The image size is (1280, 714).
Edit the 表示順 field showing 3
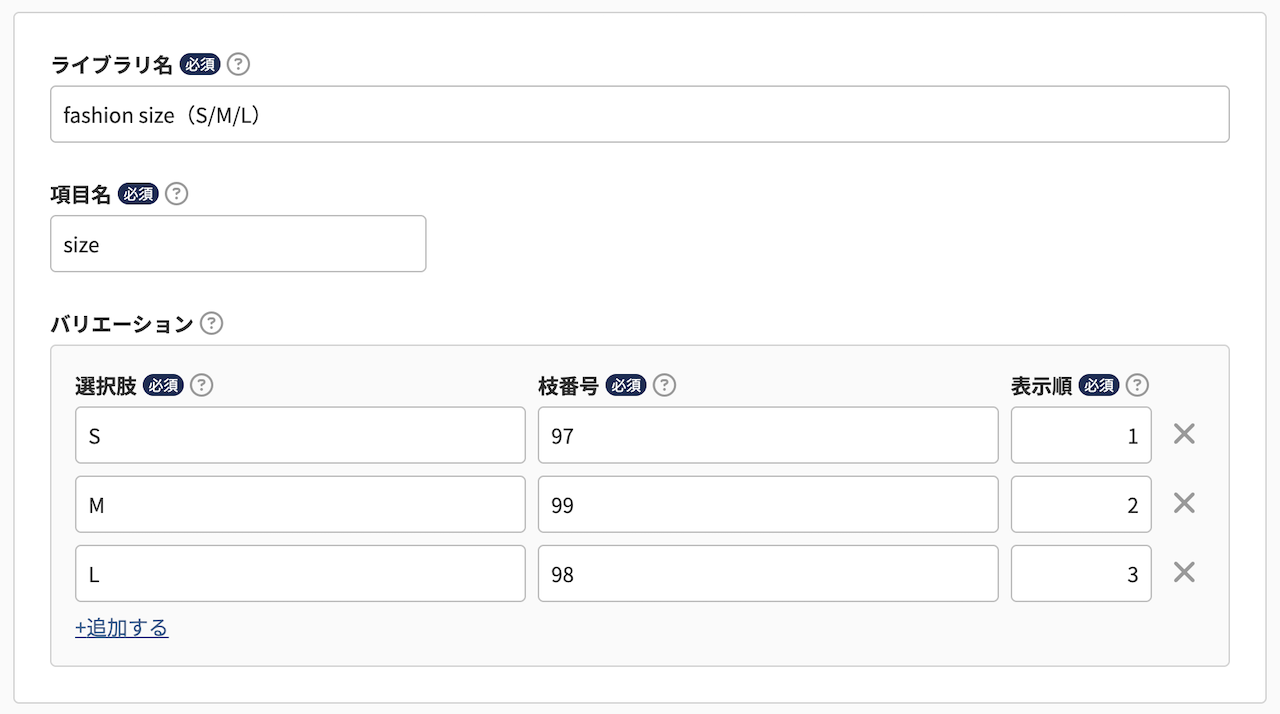point(1081,573)
